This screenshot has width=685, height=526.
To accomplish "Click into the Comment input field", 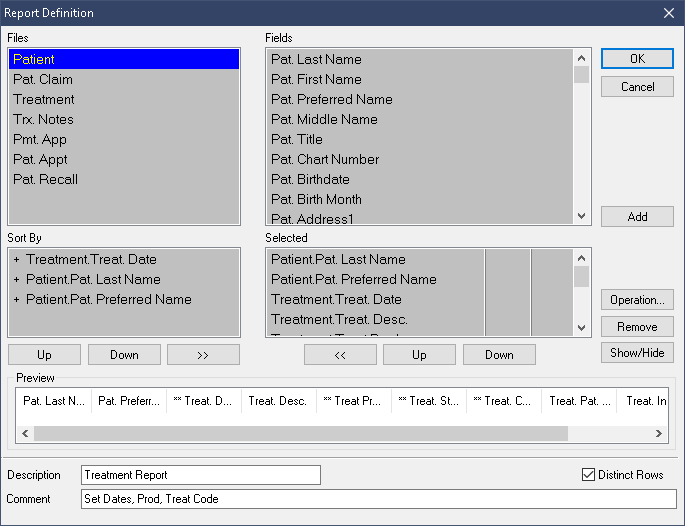I will point(378,499).
